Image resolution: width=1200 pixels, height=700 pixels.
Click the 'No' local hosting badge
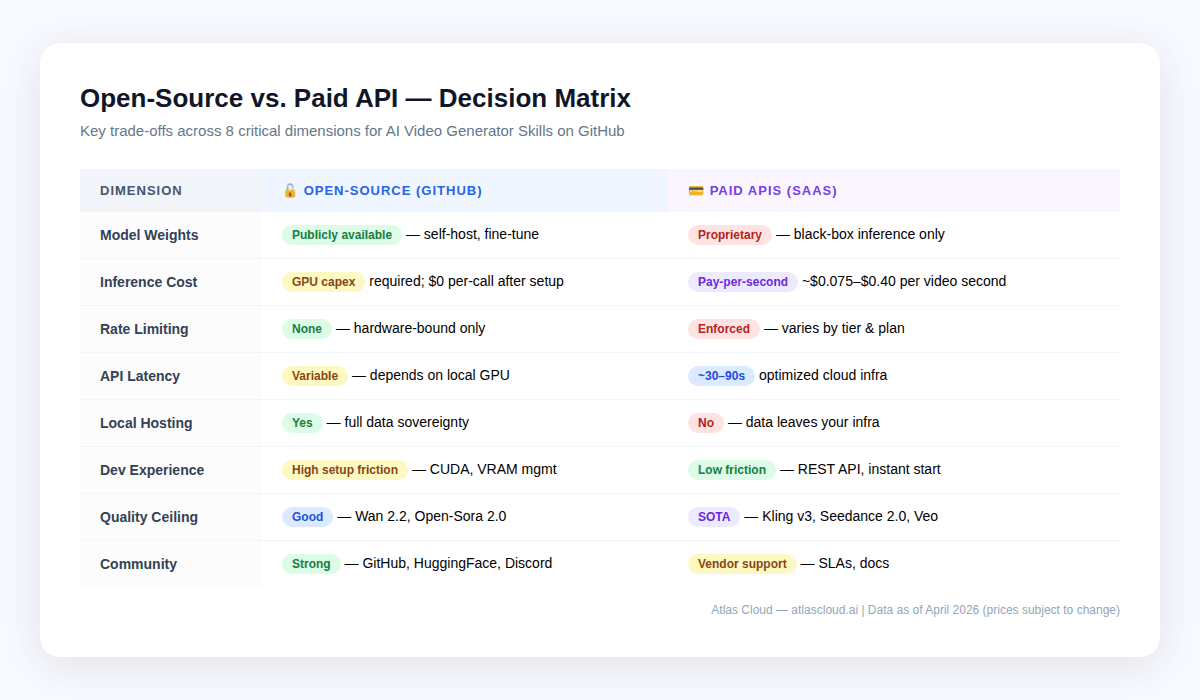(705, 423)
